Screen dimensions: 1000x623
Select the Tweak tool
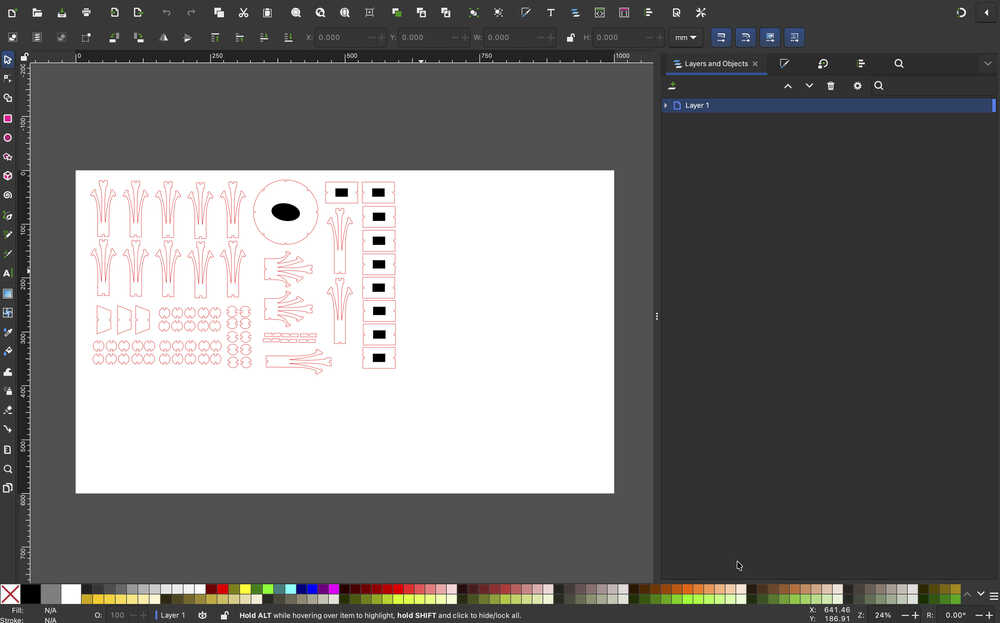tap(8, 371)
